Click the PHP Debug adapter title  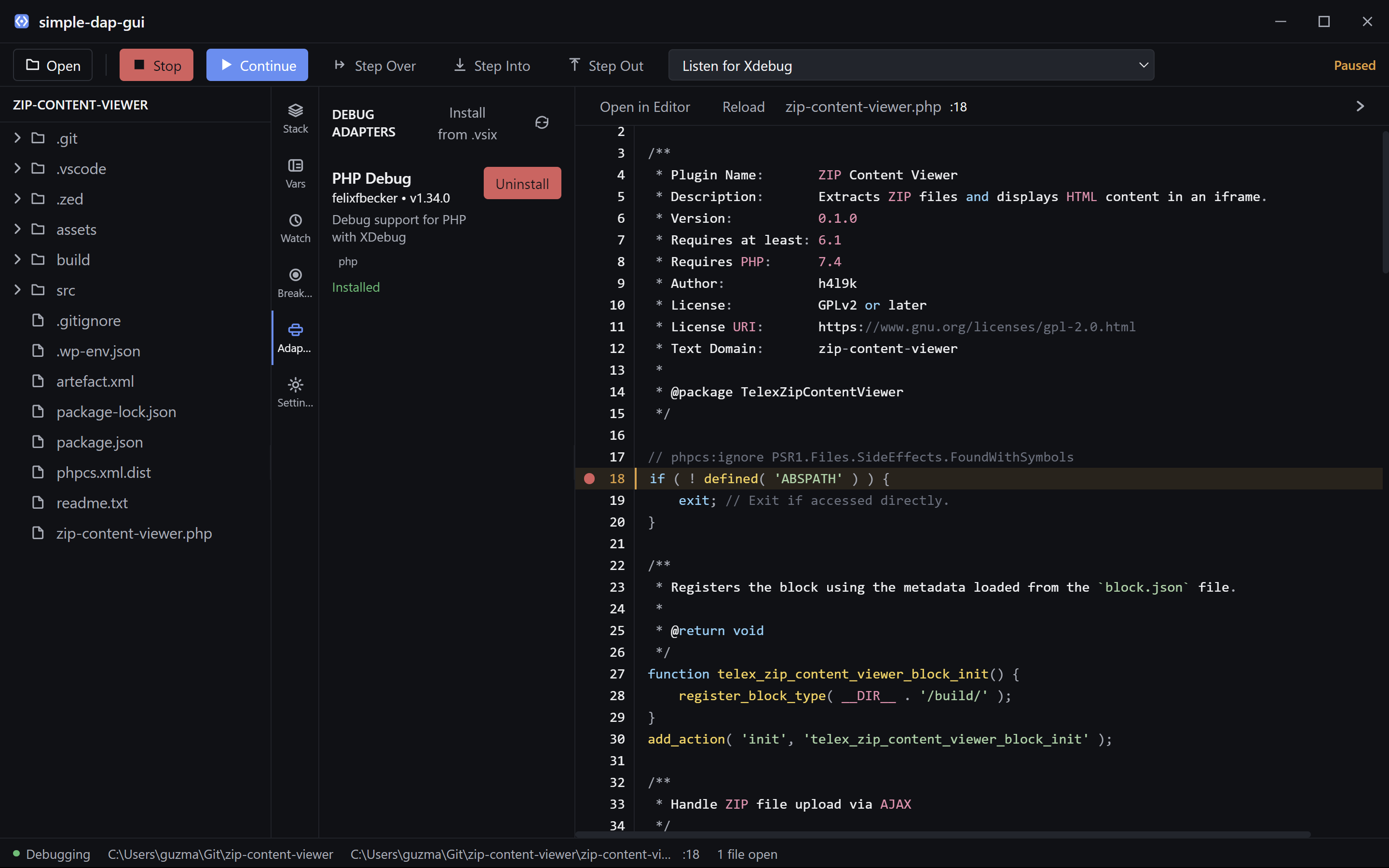(x=371, y=178)
